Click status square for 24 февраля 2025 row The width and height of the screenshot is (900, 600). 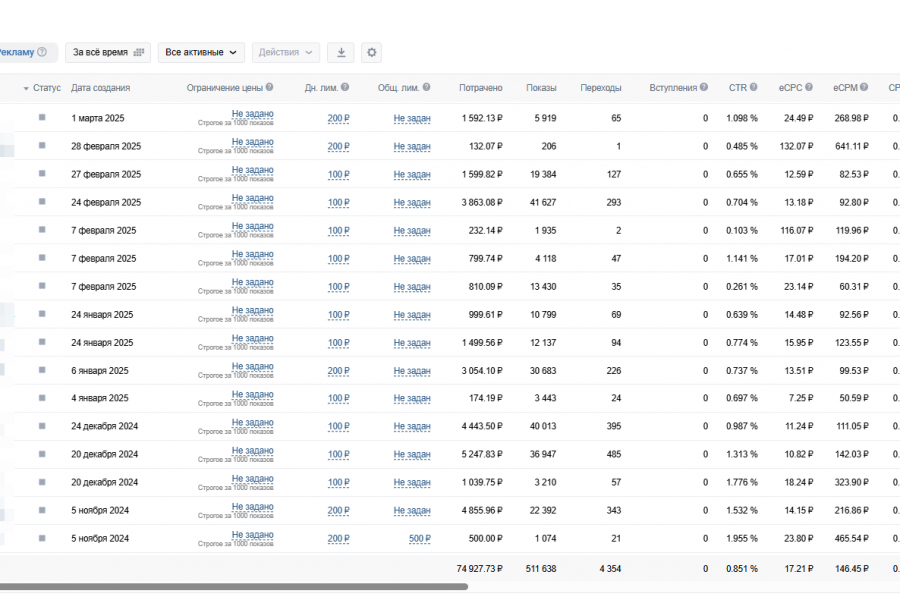42,202
